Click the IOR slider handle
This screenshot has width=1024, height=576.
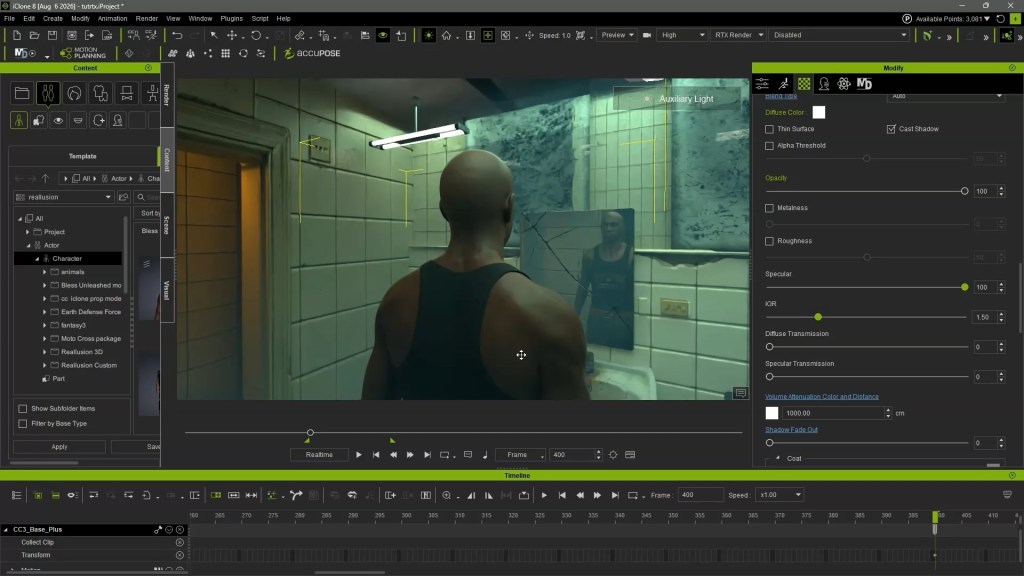coord(818,317)
